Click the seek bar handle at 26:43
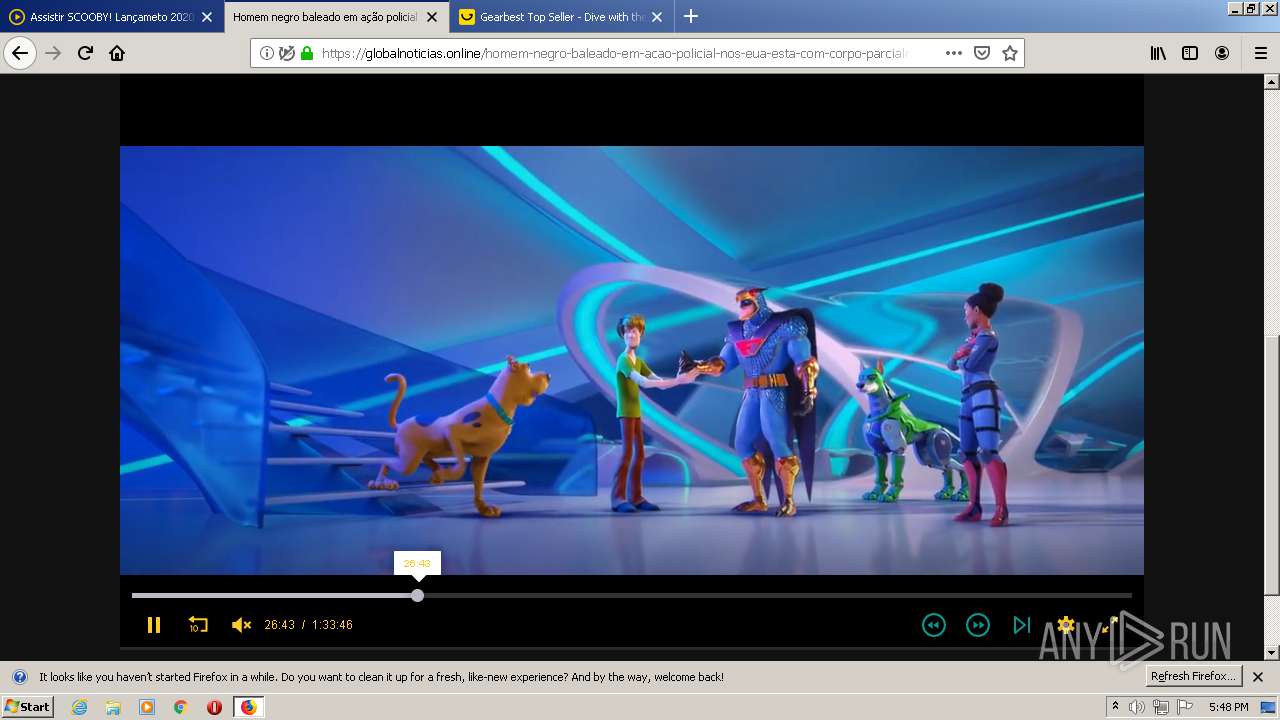This screenshot has width=1280, height=720. 417,595
